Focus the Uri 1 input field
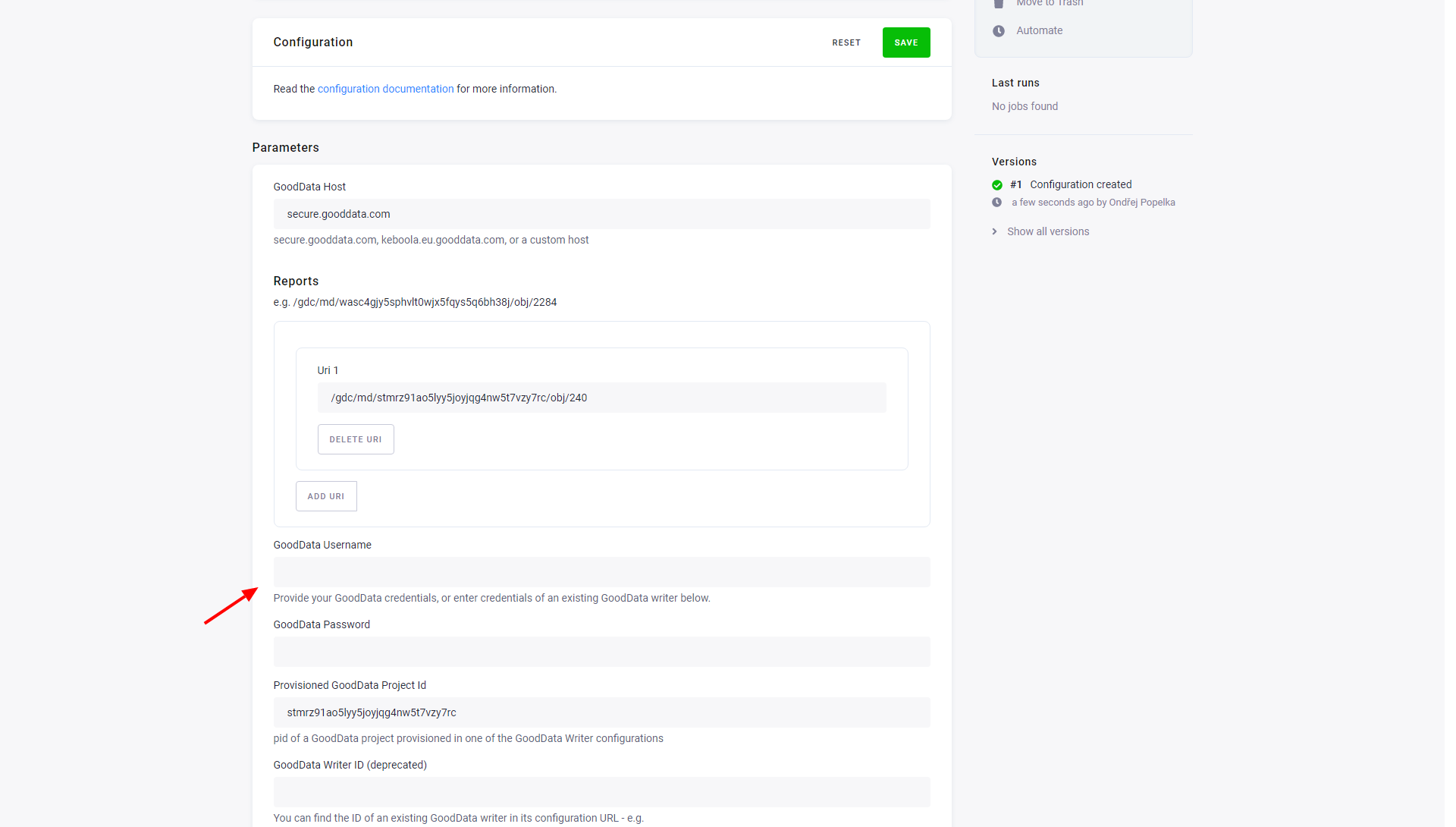 pyautogui.click(x=601, y=398)
